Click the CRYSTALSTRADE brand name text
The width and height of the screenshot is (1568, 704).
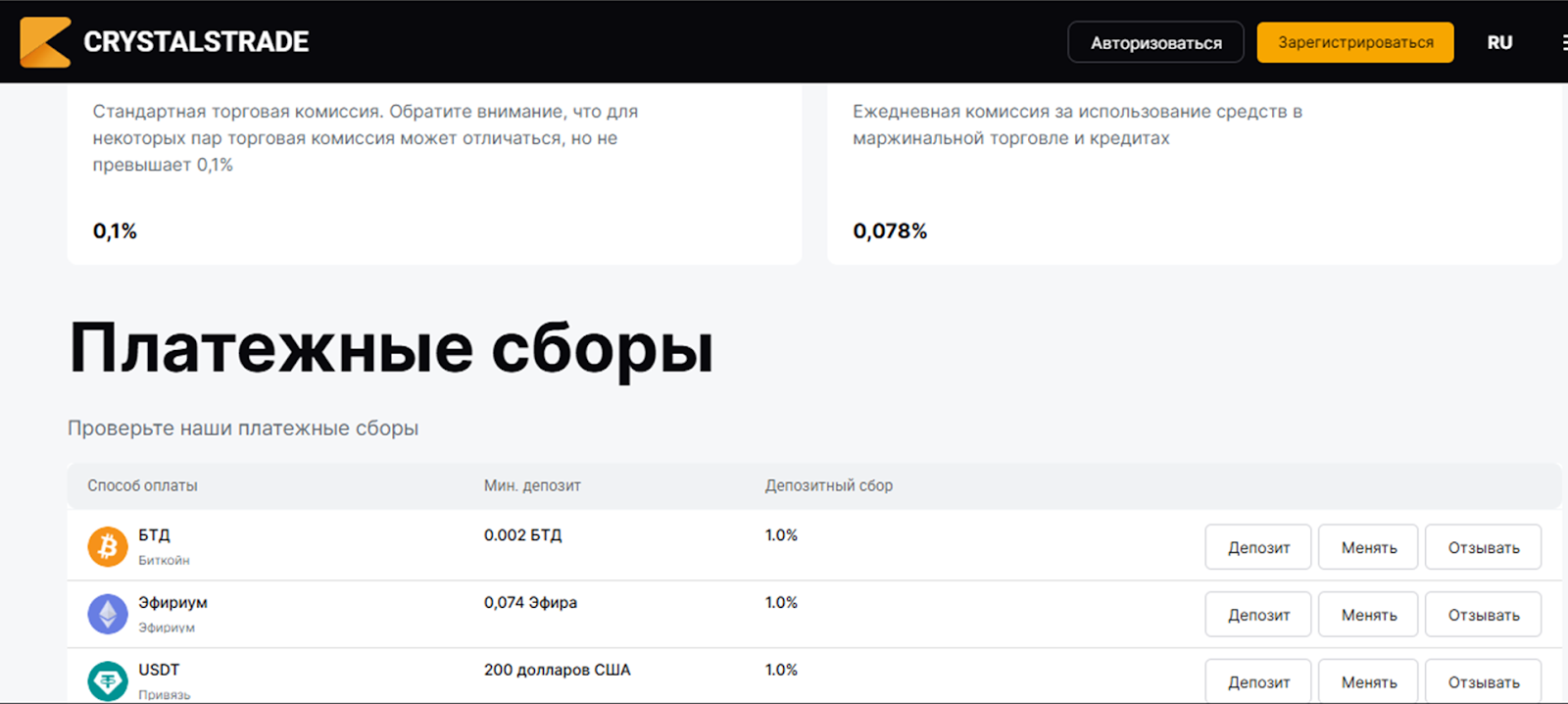(x=196, y=42)
